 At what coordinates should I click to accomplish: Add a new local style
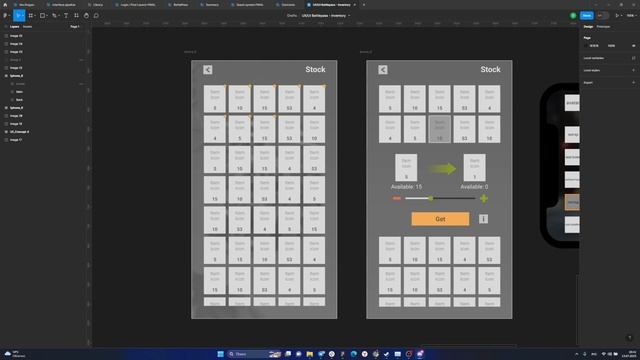click(633, 70)
